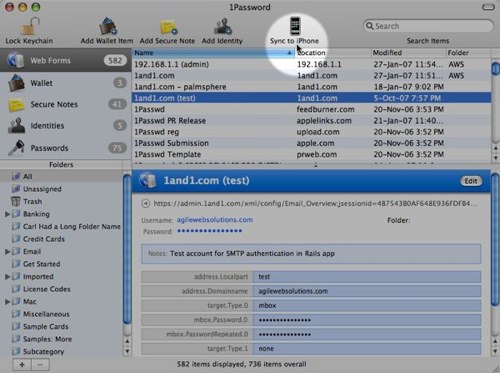Click the item list scrollbar thumb
Image resolution: width=500 pixels, height=373 pixels.
click(496, 68)
